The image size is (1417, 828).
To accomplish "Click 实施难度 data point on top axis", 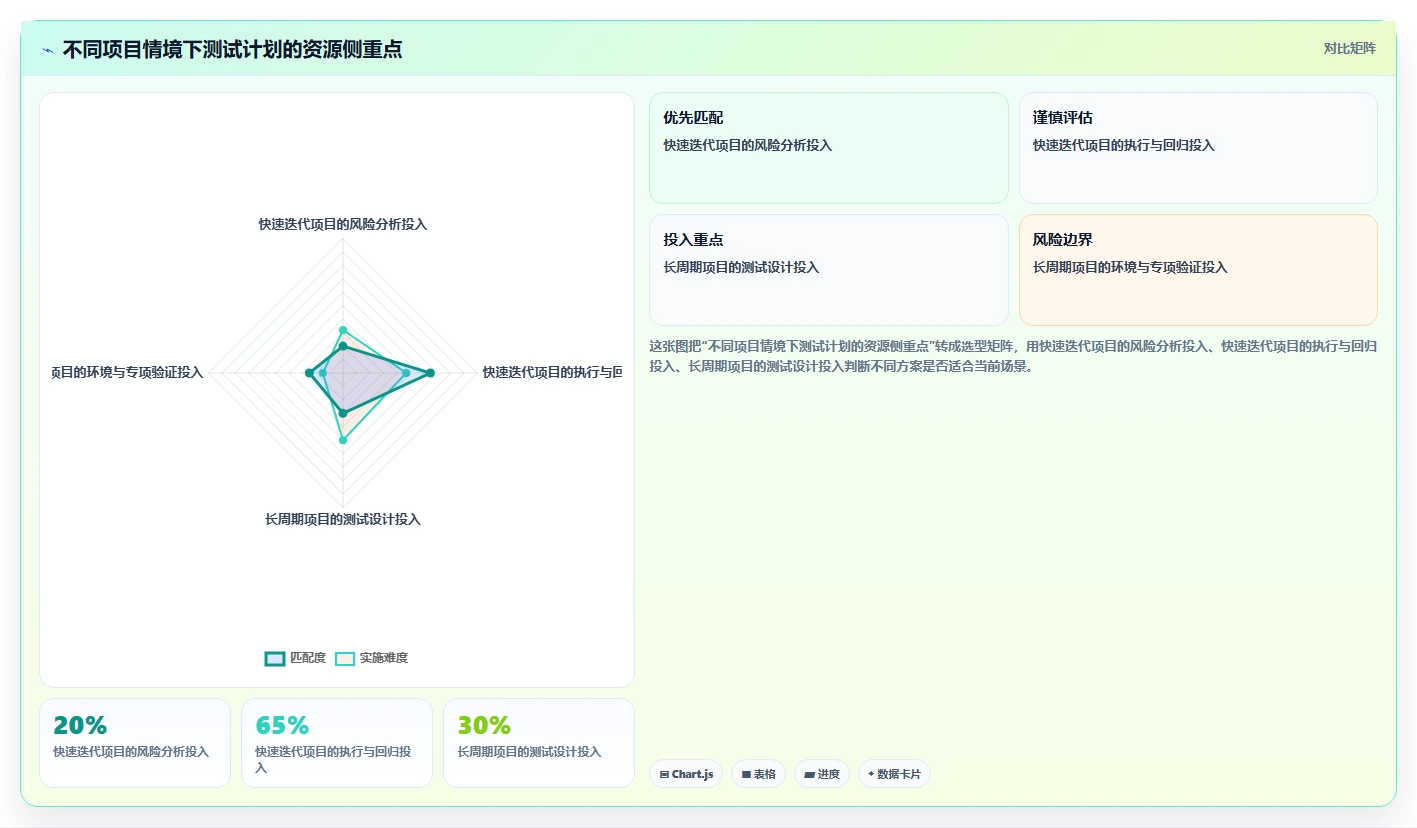I will coord(343,330).
